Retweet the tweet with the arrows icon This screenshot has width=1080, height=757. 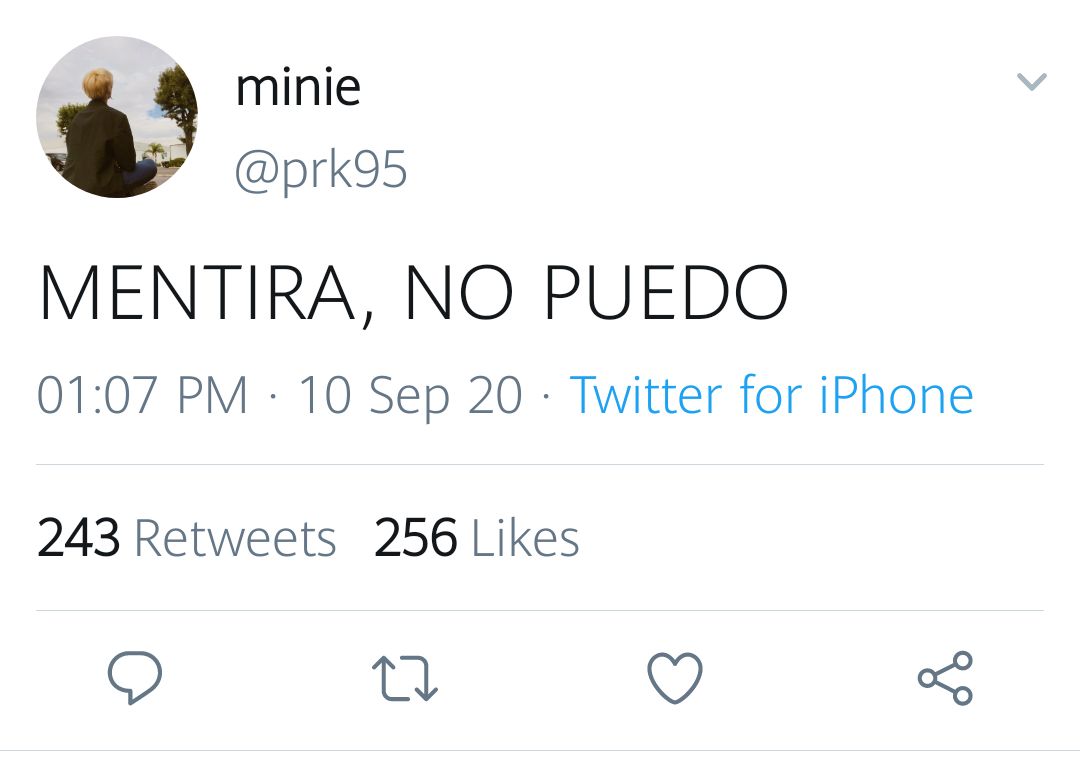pyautogui.click(x=405, y=678)
